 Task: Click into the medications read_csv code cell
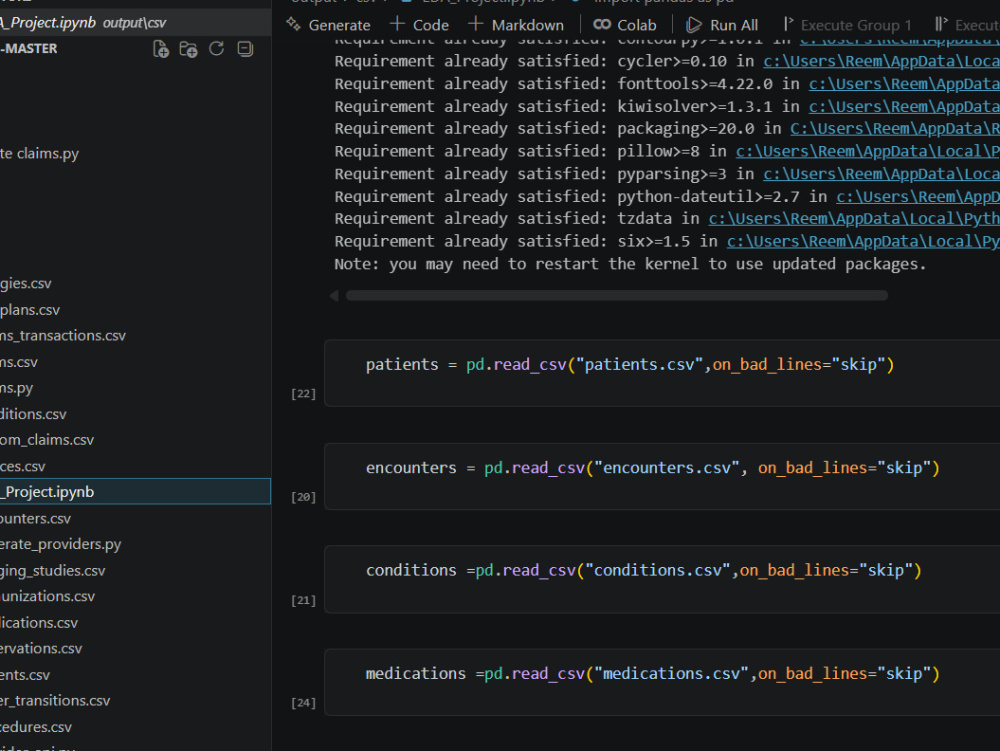pyautogui.click(x=662, y=682)
